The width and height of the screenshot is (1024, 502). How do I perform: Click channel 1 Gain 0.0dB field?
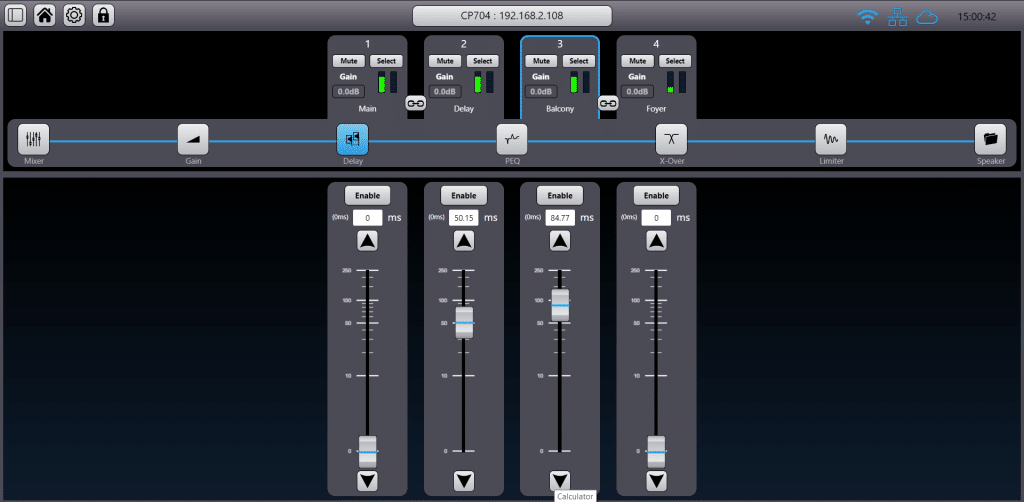[349, 91]
